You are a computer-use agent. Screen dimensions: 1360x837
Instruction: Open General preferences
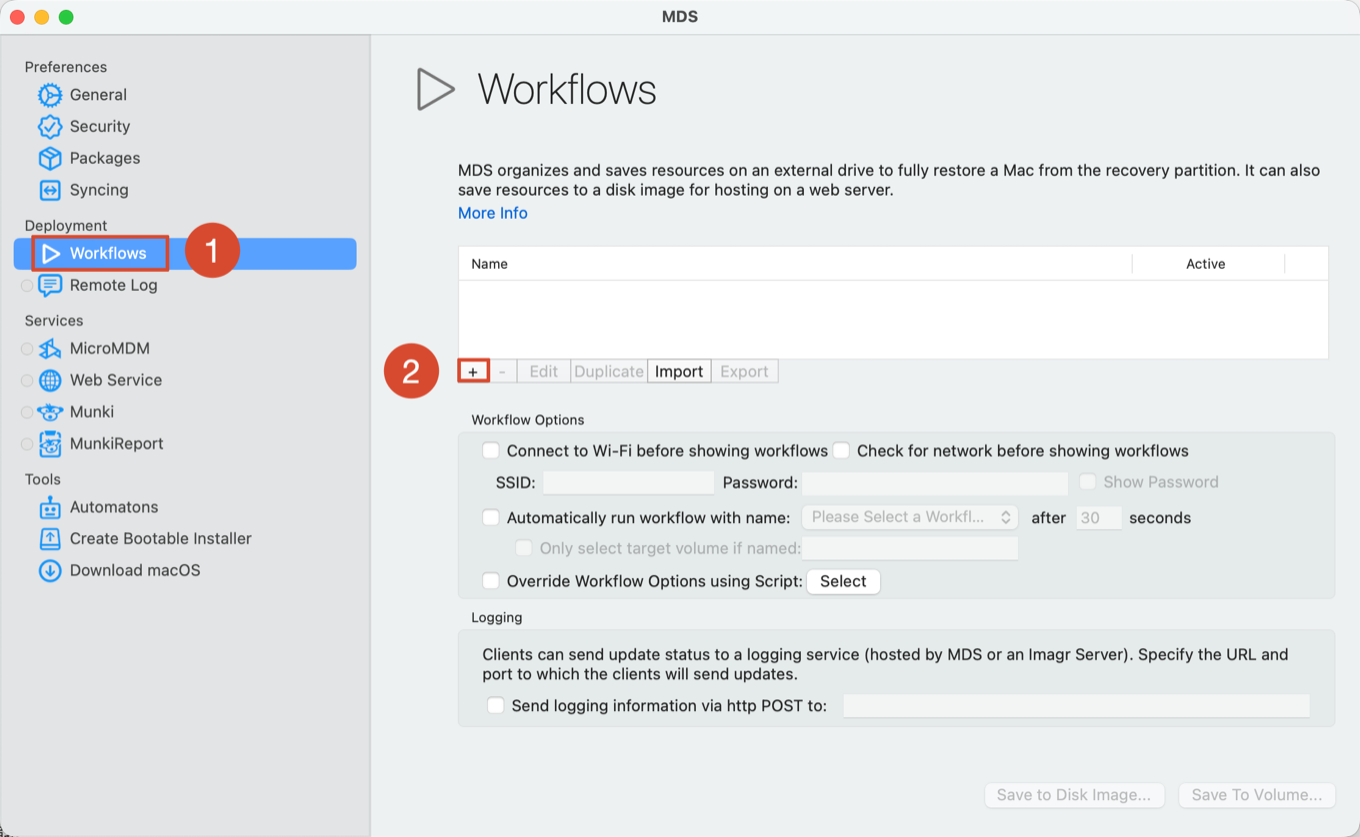click(98, 95)
